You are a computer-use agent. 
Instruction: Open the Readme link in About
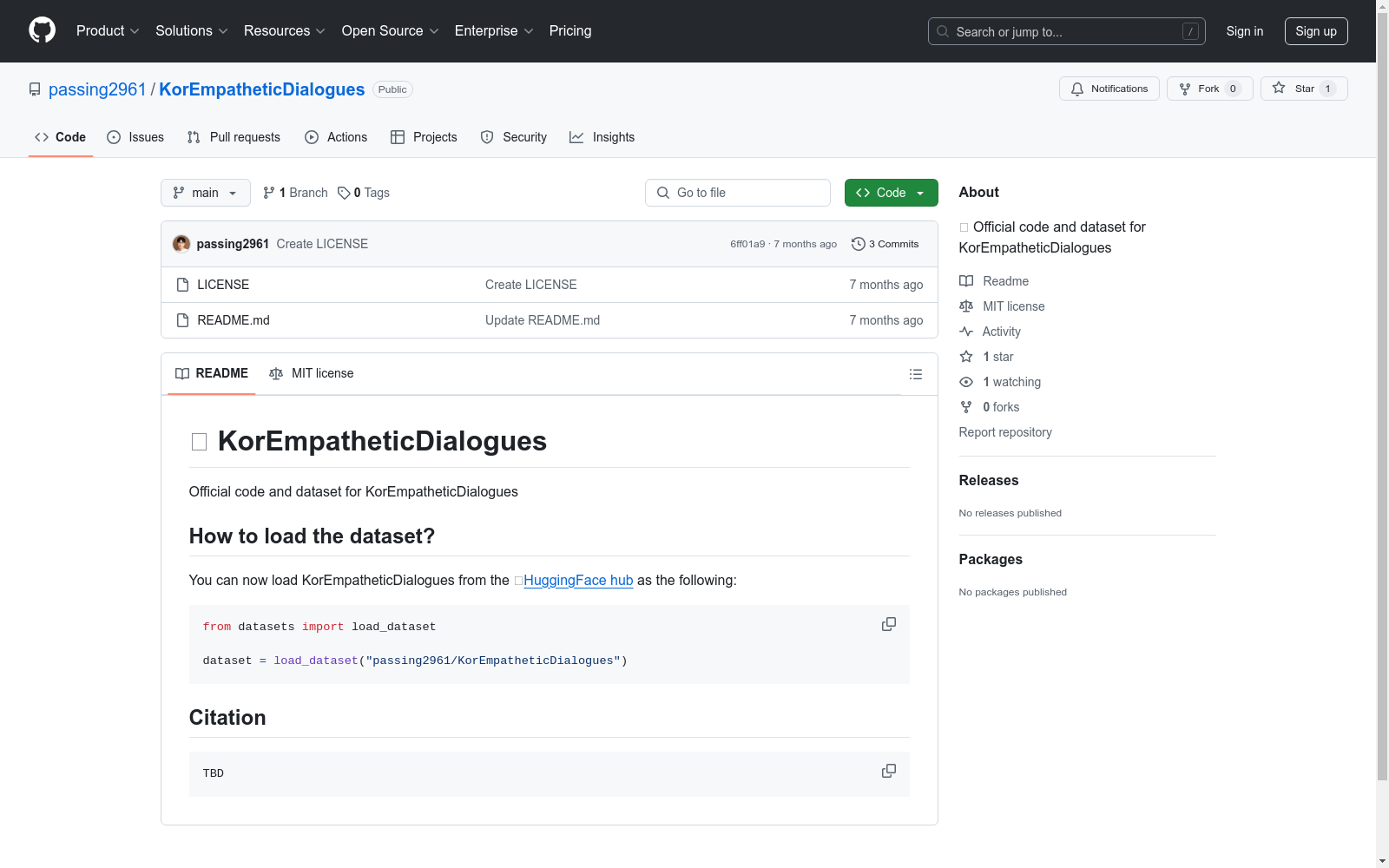994,281
